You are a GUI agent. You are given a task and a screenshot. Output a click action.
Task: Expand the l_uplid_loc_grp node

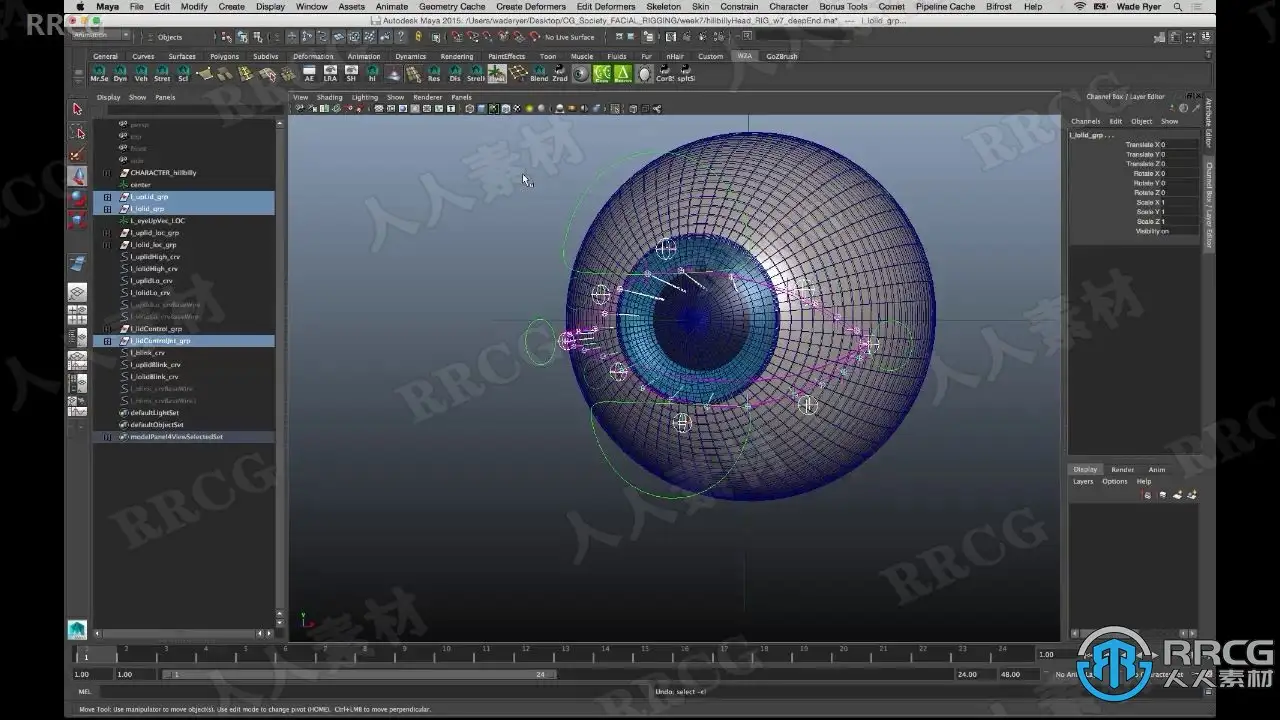pos(107,233)
